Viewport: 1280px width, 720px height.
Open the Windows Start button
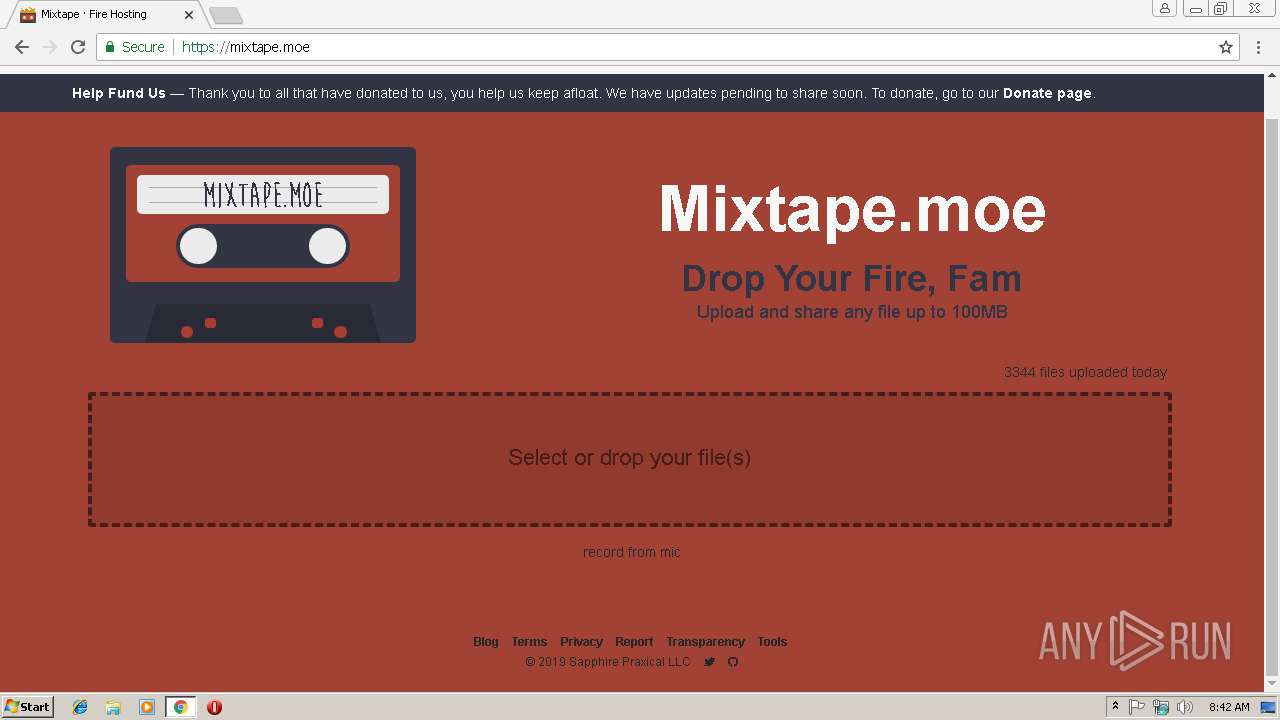(28, 706)
